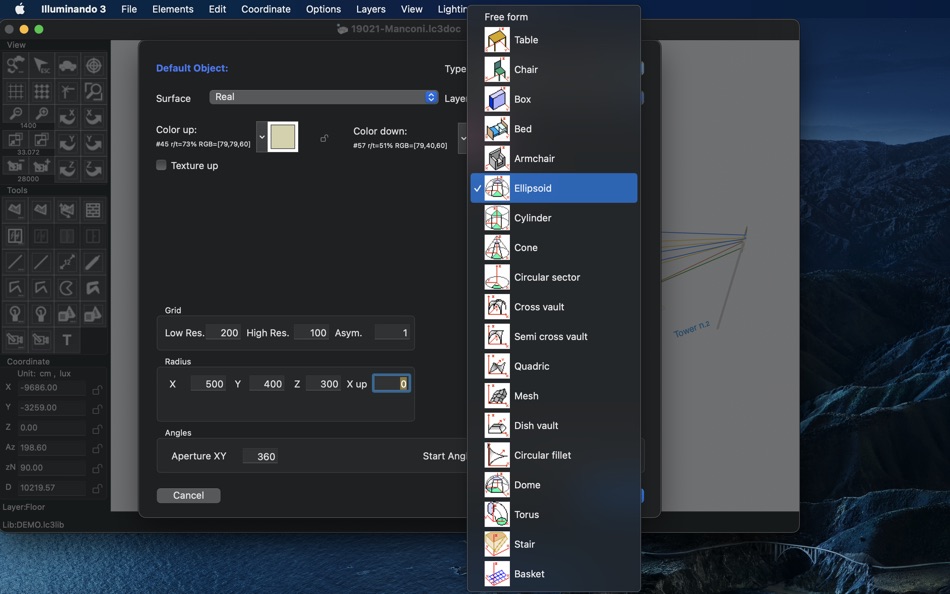Toggle the lock beside Az value

[x=96, y=449]
